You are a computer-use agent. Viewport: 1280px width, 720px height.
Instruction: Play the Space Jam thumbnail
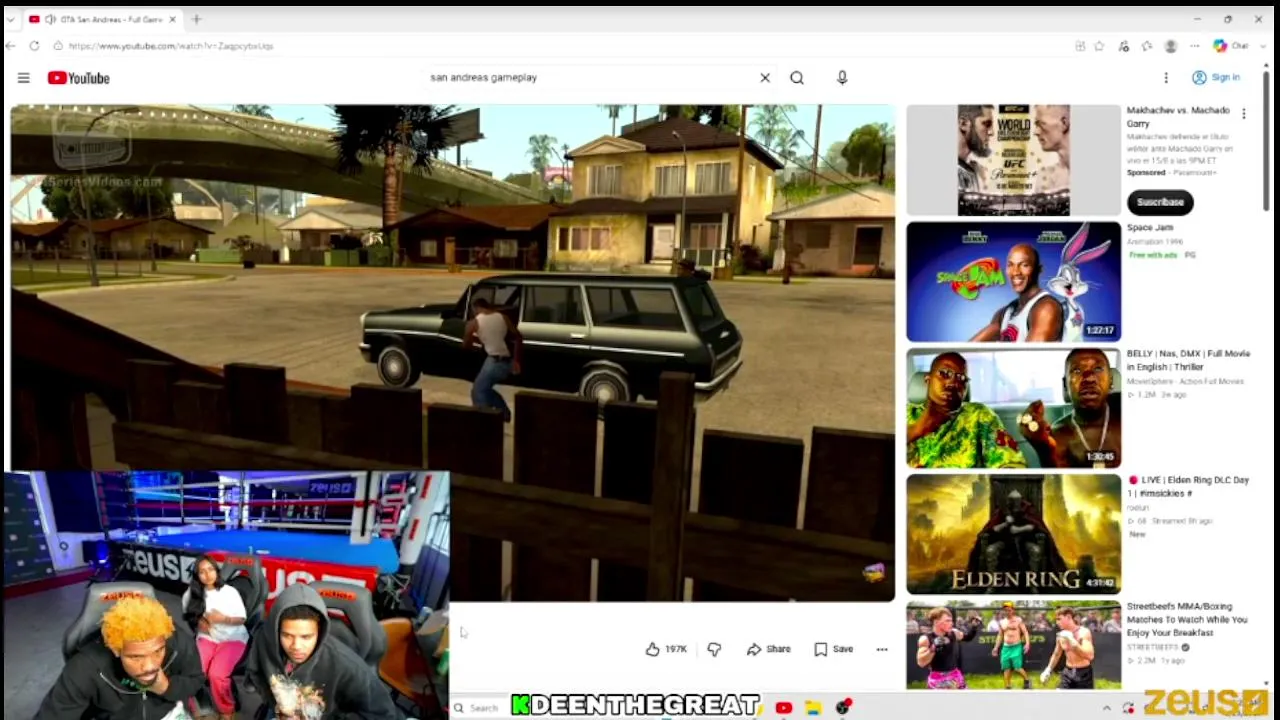(x=1013, y=282)
